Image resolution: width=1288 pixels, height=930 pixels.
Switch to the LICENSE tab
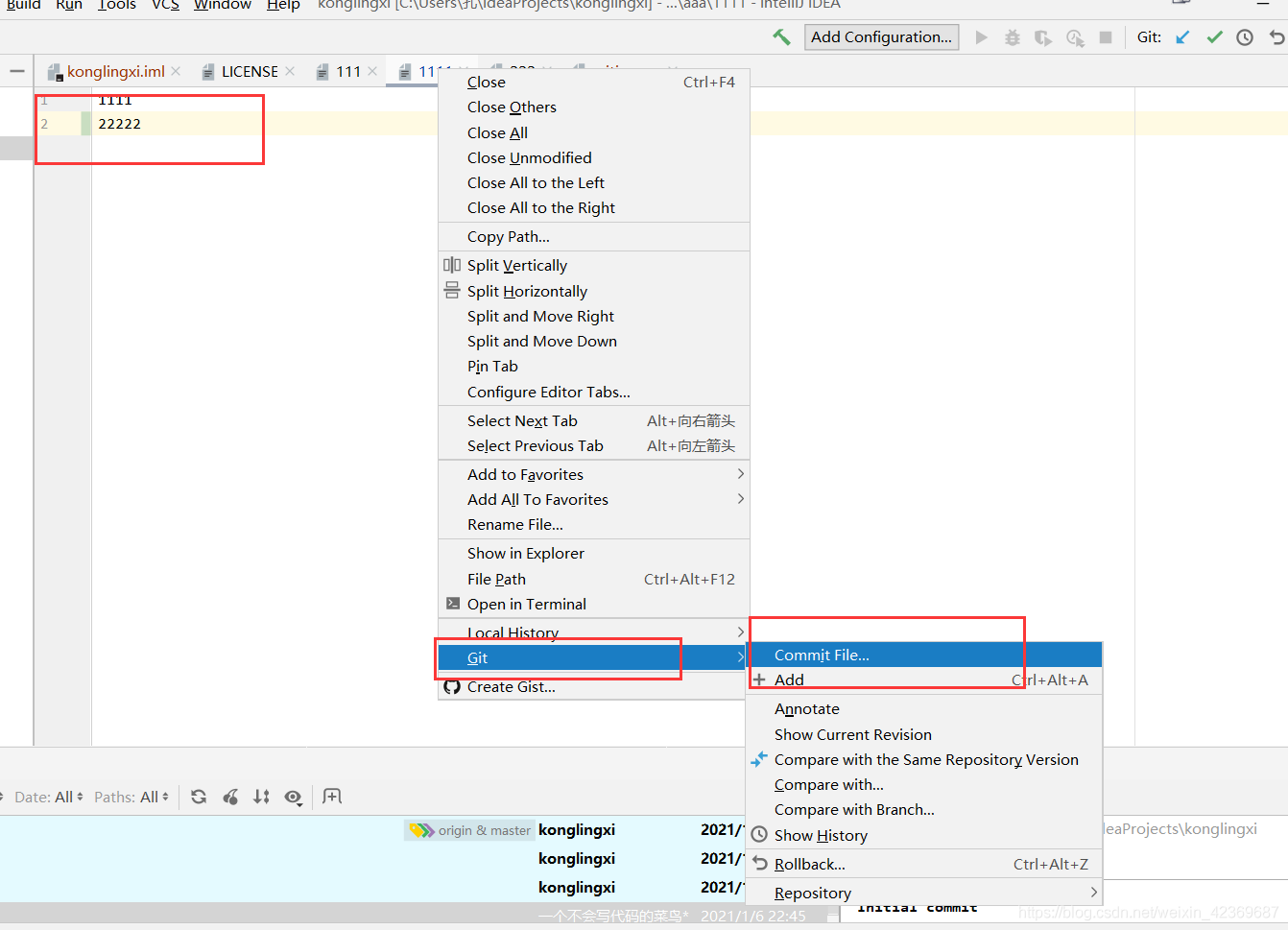pyautogui.click(x=250, y=71)
